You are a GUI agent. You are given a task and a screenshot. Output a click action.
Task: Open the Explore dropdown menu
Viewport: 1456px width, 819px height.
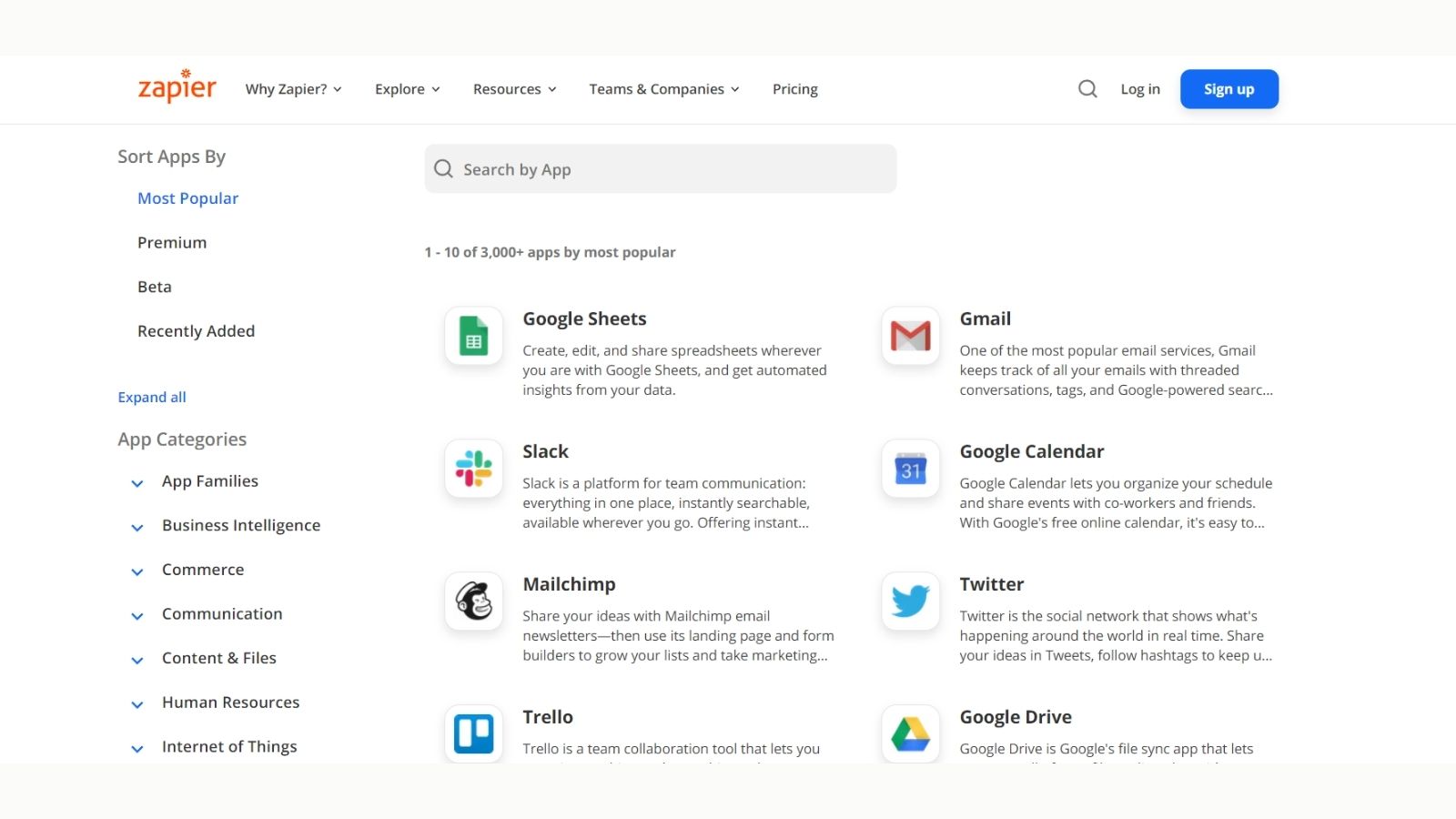tap(408, 89)
